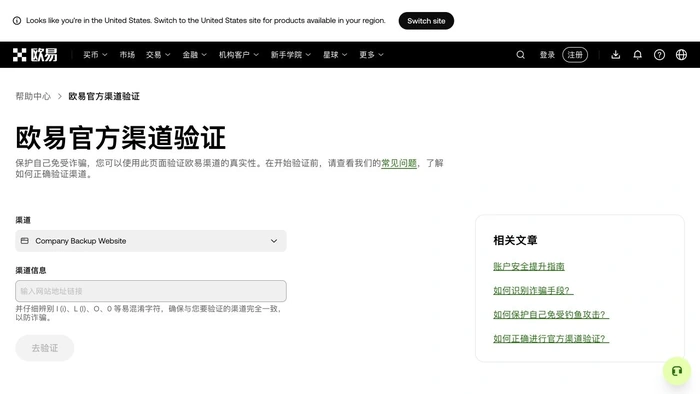Expand the 更多 dropdown menu
700x394 pixels.
(371, 54)
